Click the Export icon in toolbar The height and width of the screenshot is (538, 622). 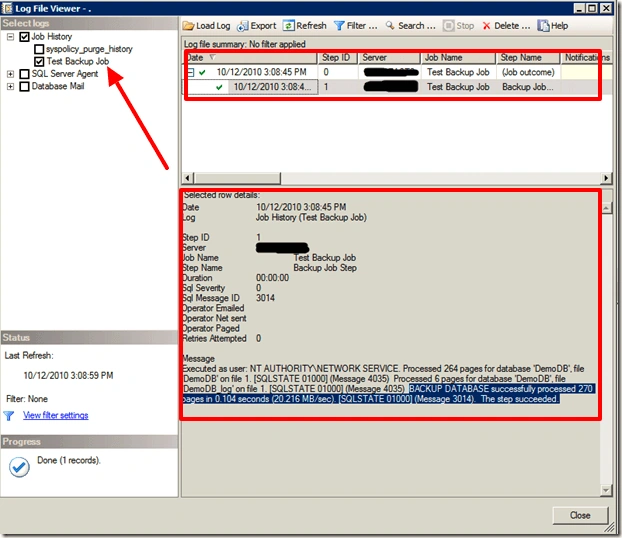pyautogui.click(x=242, y=26)
